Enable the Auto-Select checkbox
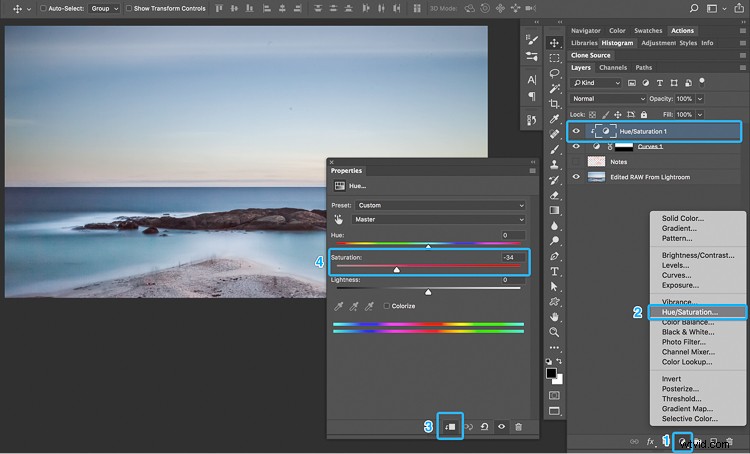 43,8
